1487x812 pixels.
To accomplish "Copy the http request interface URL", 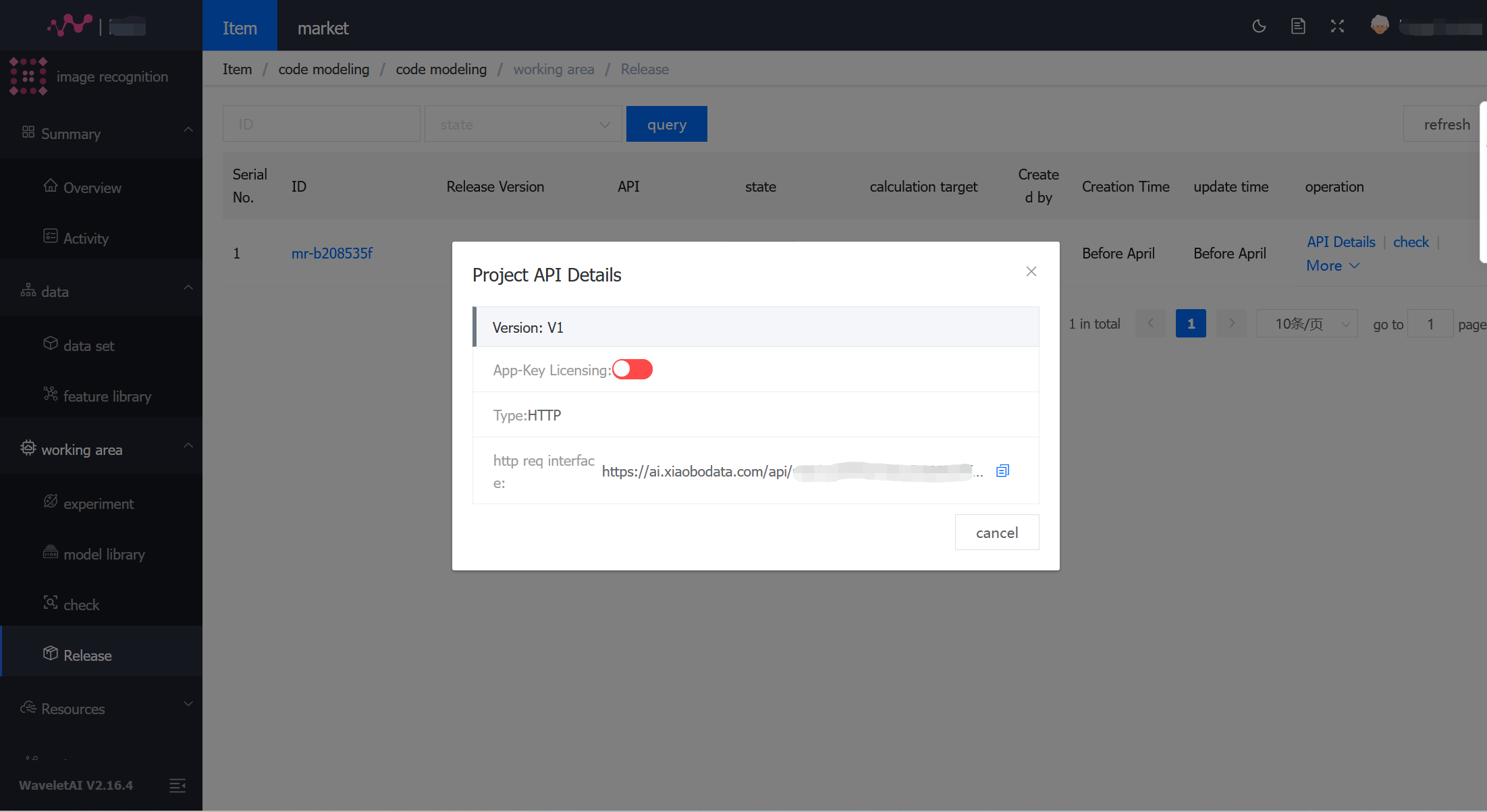I will click(x=1002, y=470).
